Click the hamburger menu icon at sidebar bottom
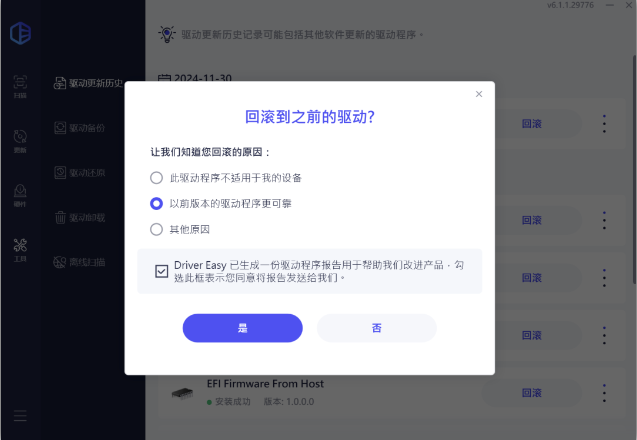This screenshot has width=637, height=440. pyautogui.click(x=20, y=416)
